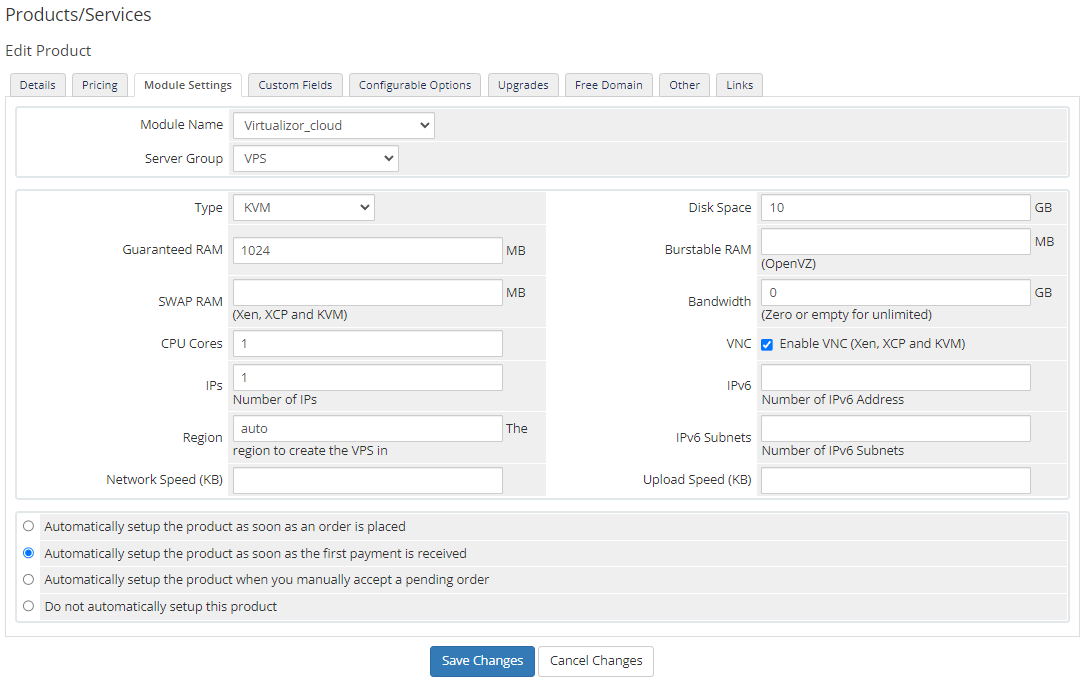Click into the CPU Cores field
The image size is (1083, 682).
coord(367,344)
